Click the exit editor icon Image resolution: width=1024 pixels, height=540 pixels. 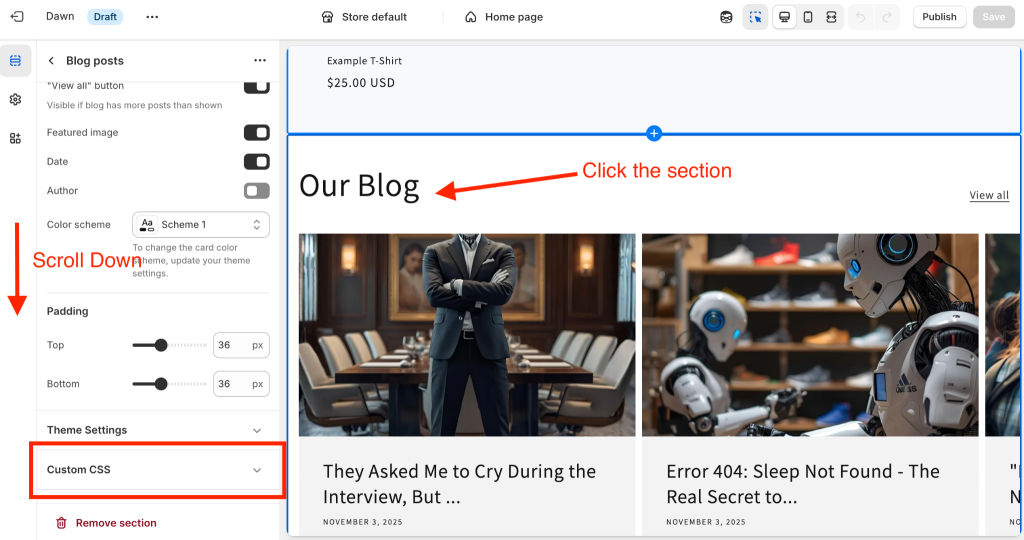click(17, 16)
